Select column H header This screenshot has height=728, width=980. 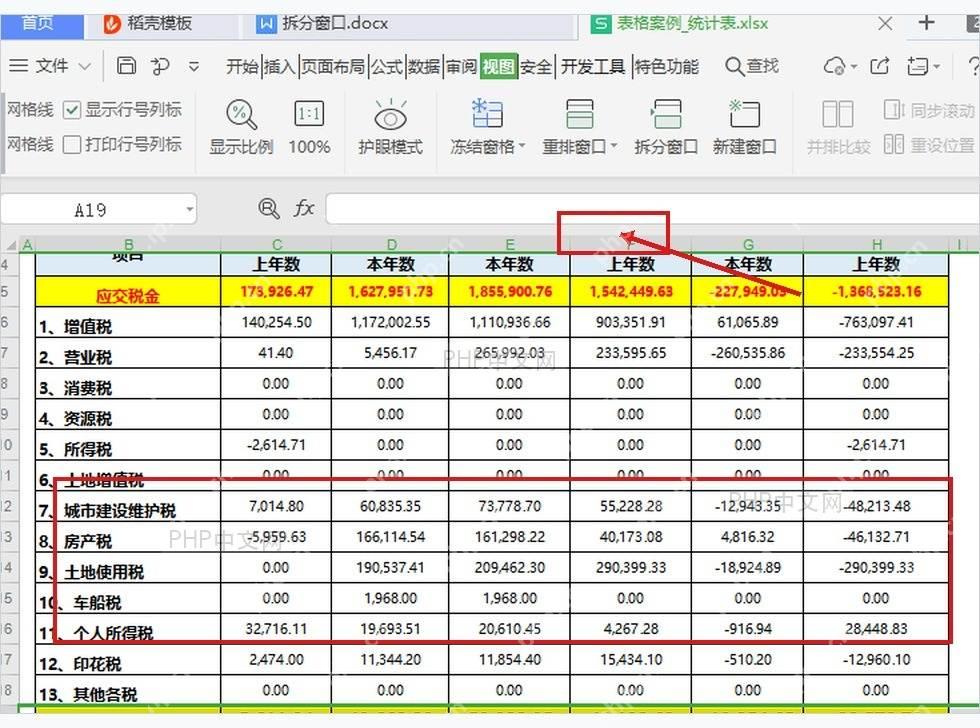[876, 244]
